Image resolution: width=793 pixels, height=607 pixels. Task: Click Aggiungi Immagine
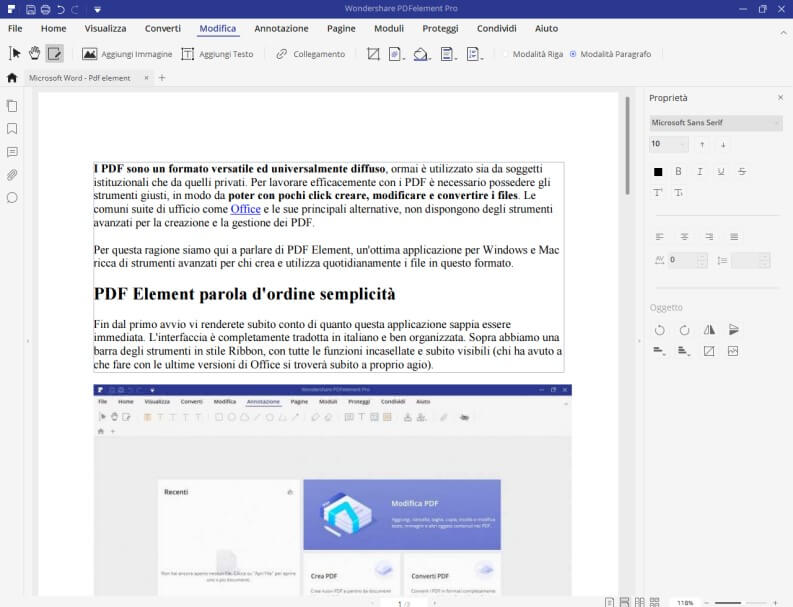click(127, 54)
